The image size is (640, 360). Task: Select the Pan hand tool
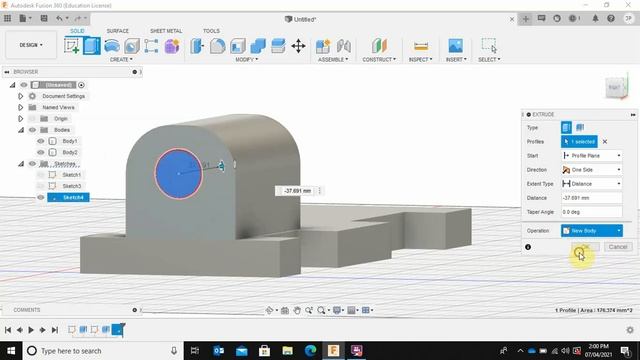(x=297, y=310)
